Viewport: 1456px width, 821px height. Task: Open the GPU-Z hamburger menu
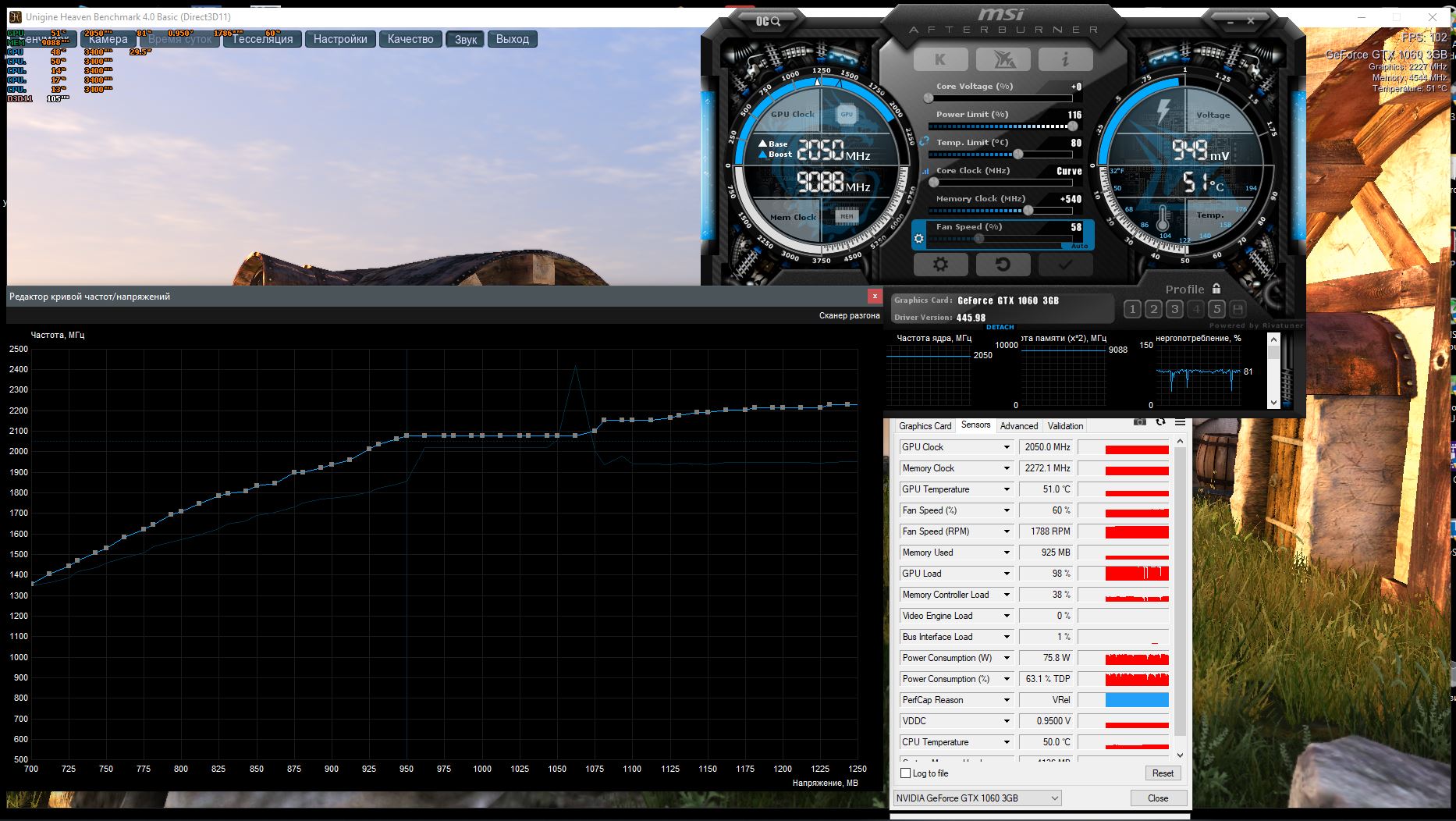(x=1180, y=422)
